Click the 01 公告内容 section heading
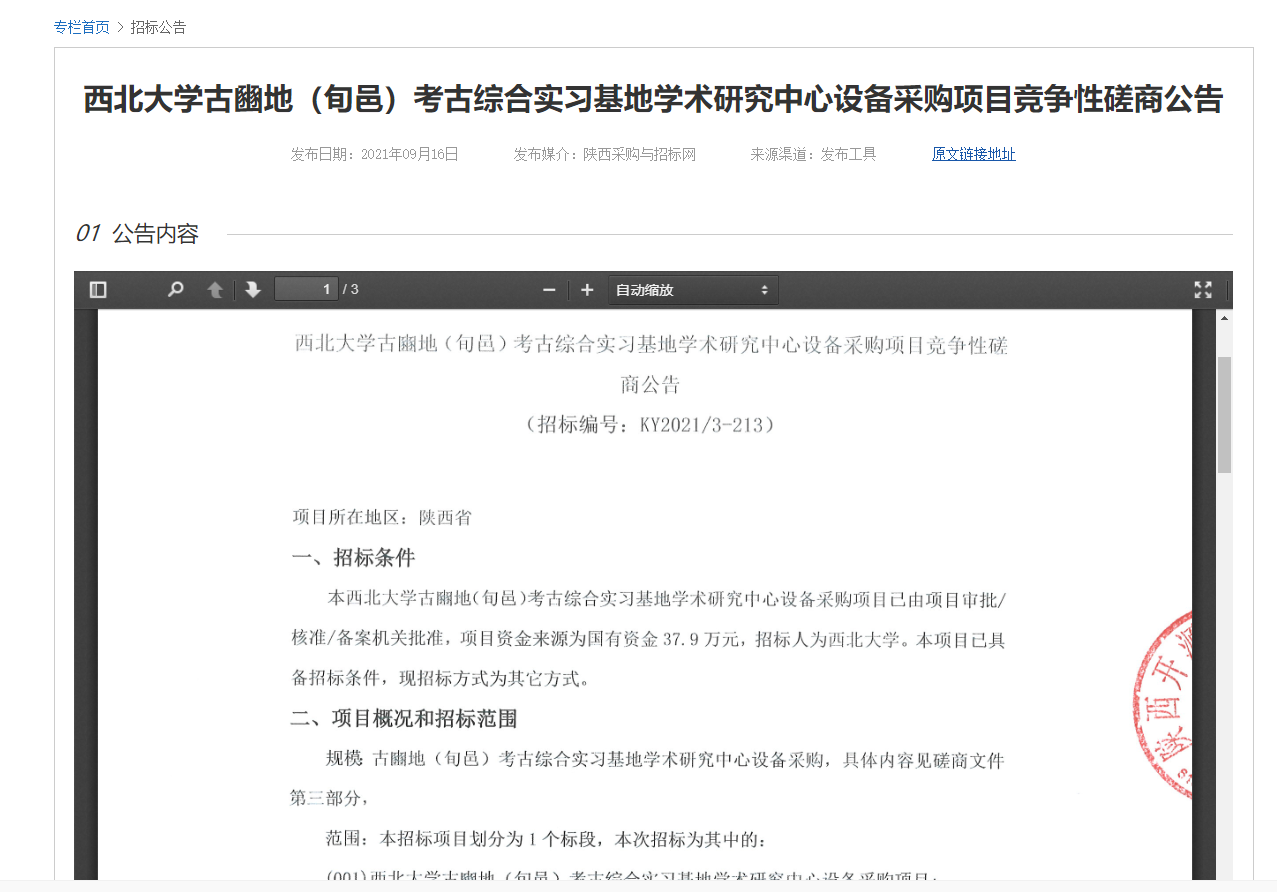Viewport: 1277px width, 892px height. (137, 234)
